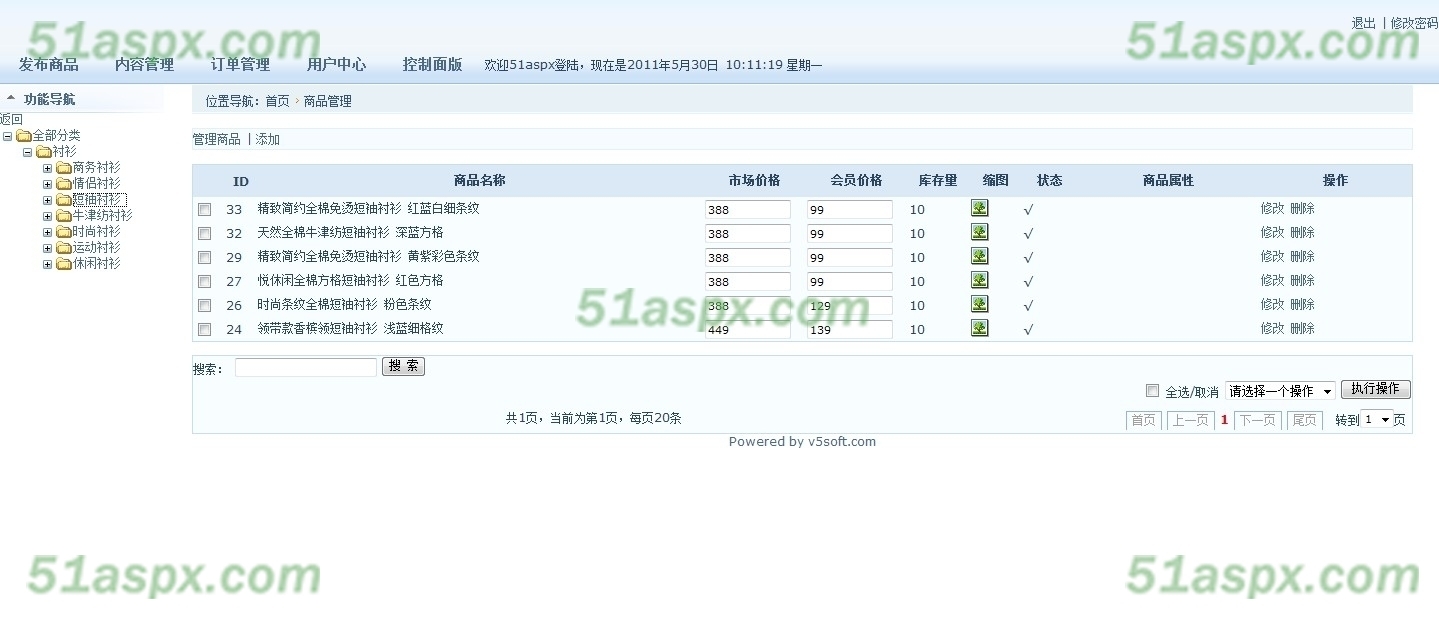The width and height of the screenshot is (1439, 619).
Task: Check the box for product ID 24
Action: click(204, 330)
